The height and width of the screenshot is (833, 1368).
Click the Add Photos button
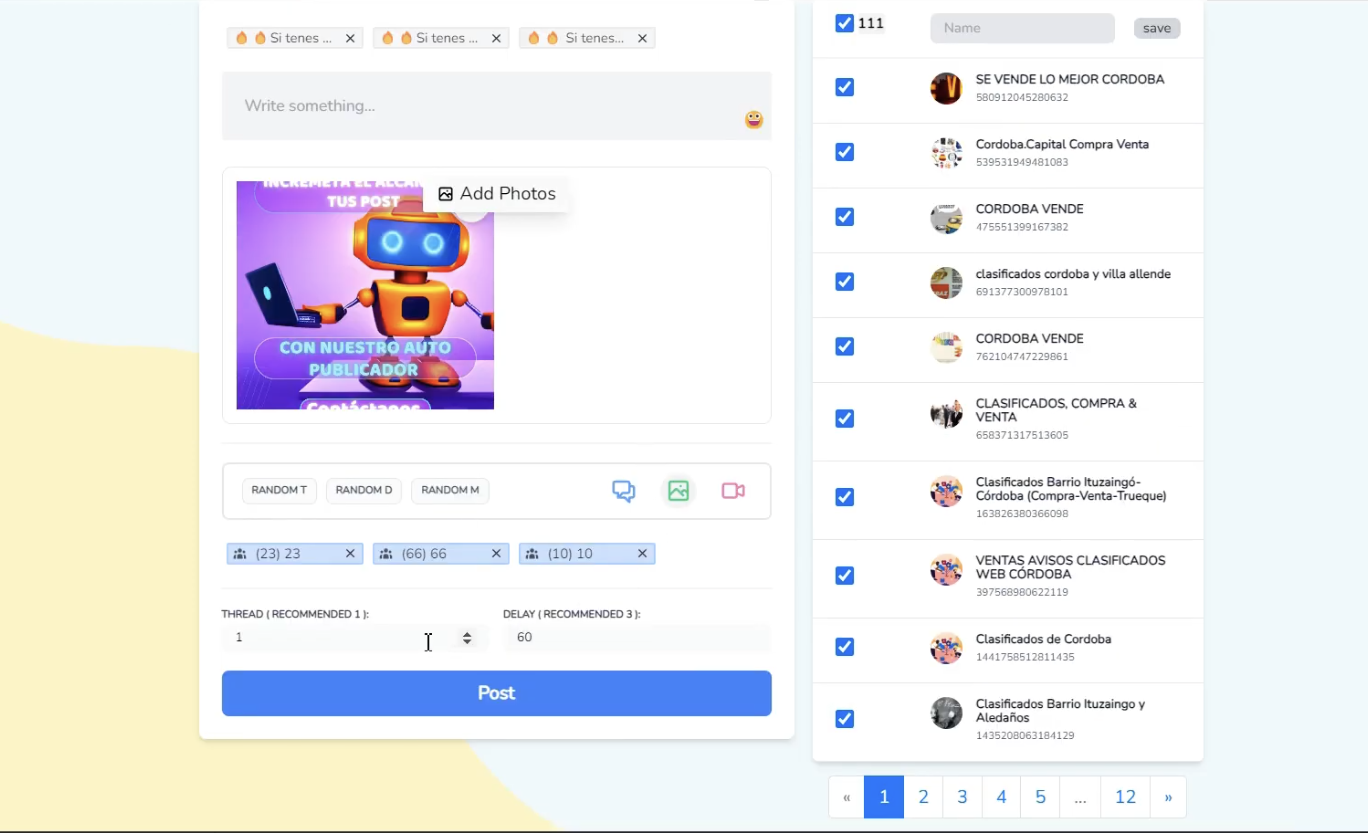(x=497, y=194)
